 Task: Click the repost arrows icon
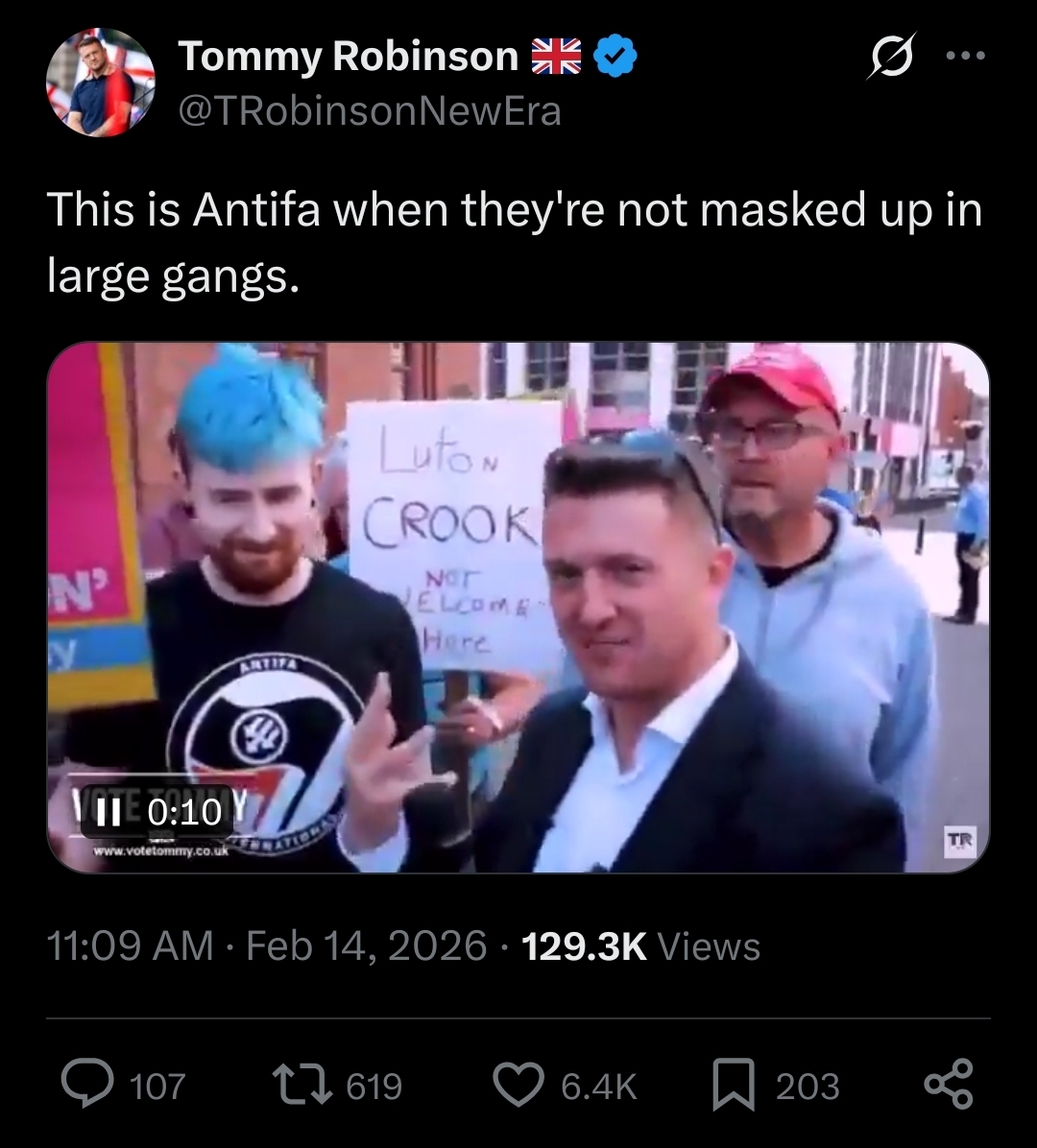[301, 1085]
